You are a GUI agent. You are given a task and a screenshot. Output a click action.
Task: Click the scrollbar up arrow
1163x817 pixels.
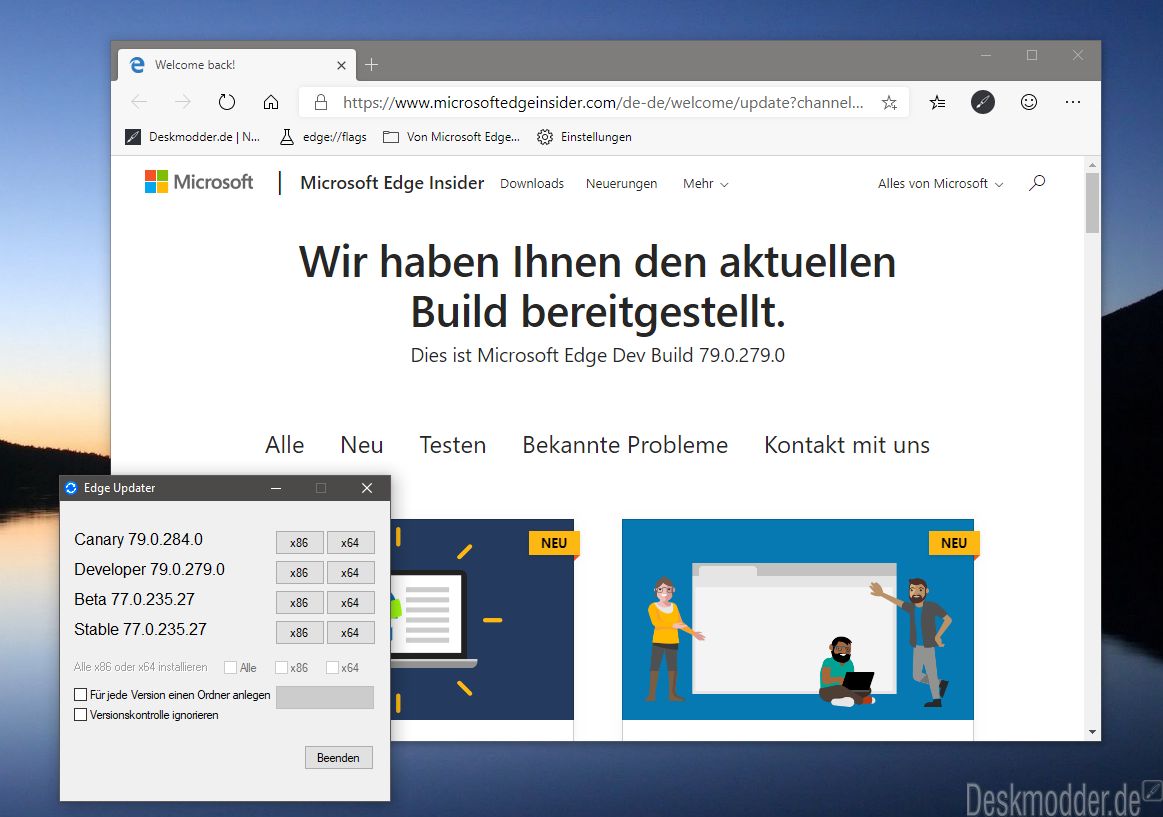[x=1092, y=165]
